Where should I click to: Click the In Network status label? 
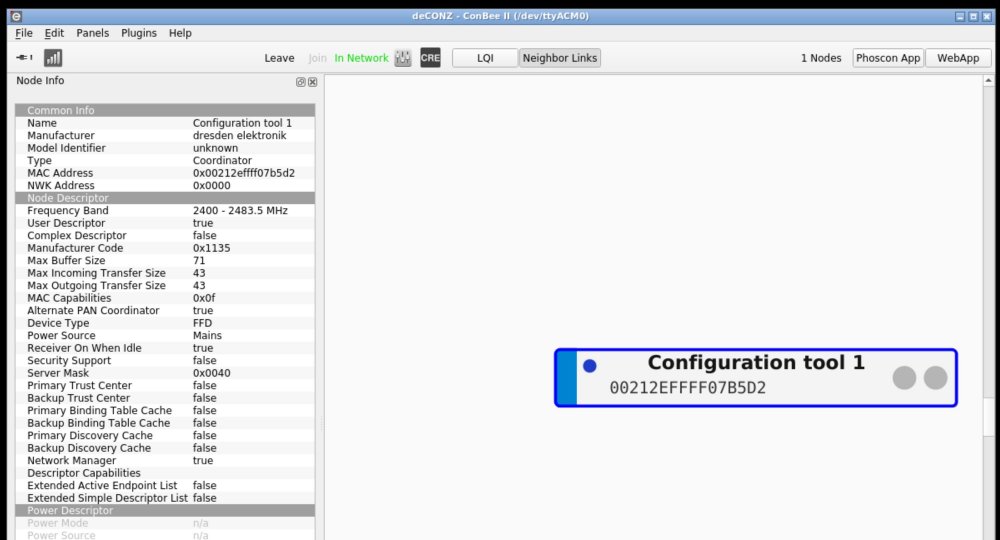[x=361, y=58]
